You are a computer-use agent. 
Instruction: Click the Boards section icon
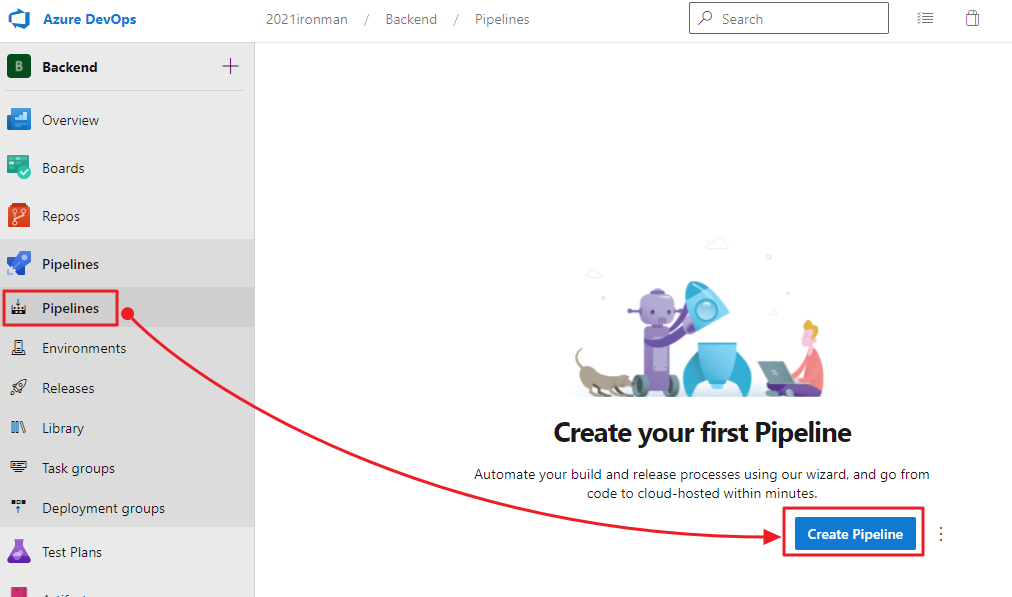coord(19,167)
